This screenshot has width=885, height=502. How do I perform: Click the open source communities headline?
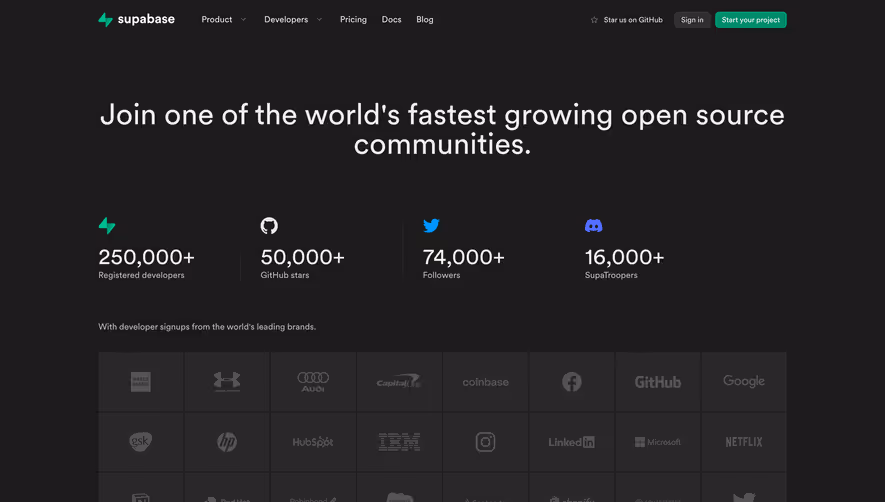(x=442, y=129)
